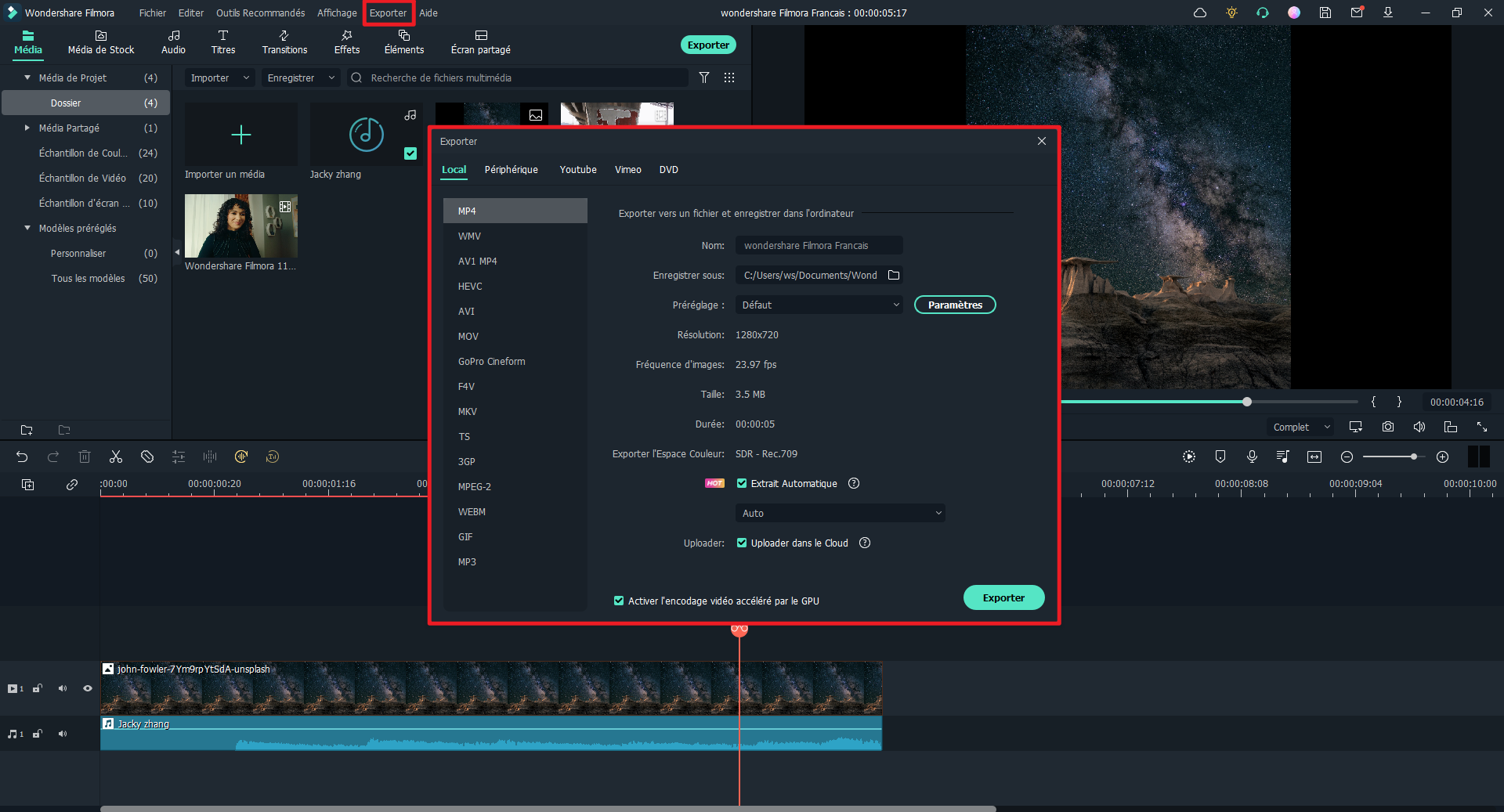Close the Exporter dialog
The image size is (1504, 812).
(1041, 141)
